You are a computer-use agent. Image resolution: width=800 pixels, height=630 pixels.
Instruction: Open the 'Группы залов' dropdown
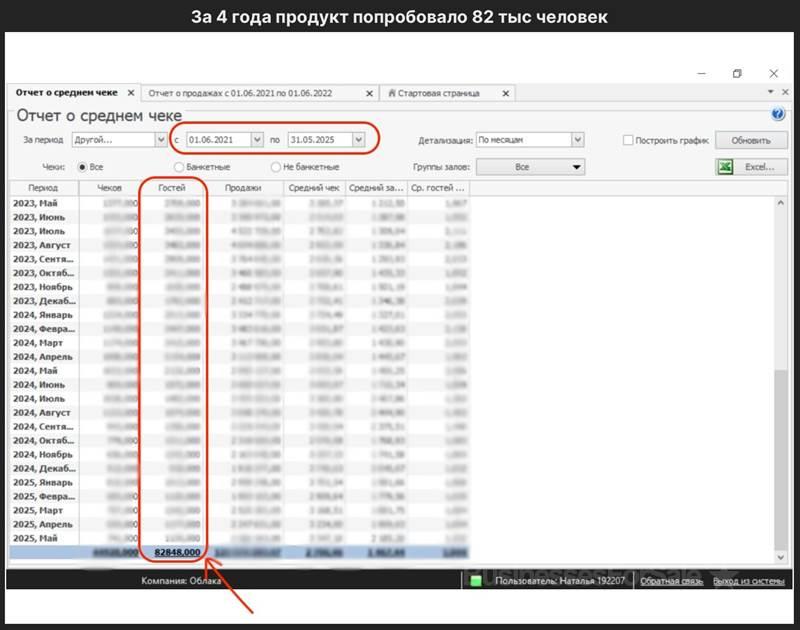[576, 167]
